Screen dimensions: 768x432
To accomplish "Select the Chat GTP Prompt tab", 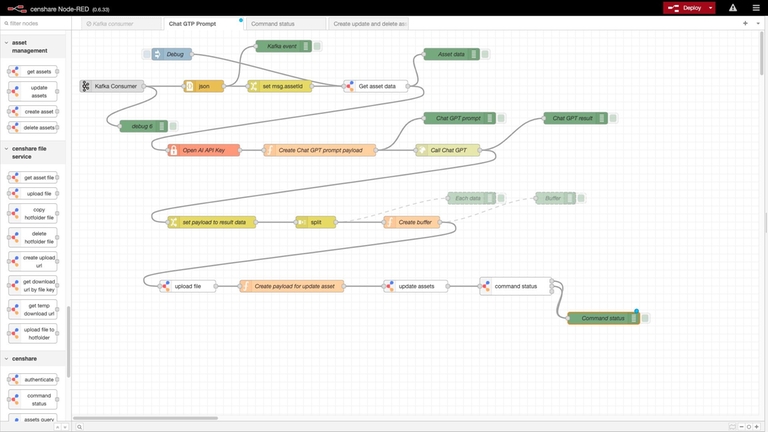I will point(203,24).
